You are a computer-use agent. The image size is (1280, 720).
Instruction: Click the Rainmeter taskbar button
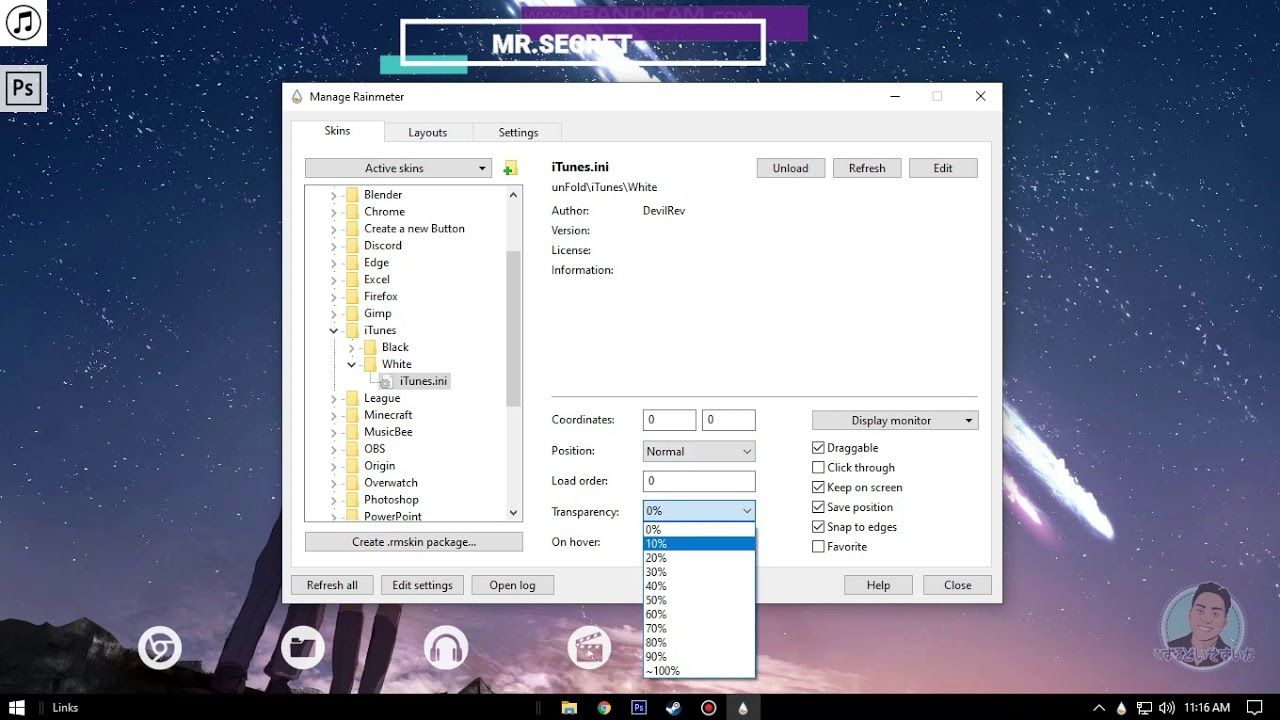(x=743, y=707)
